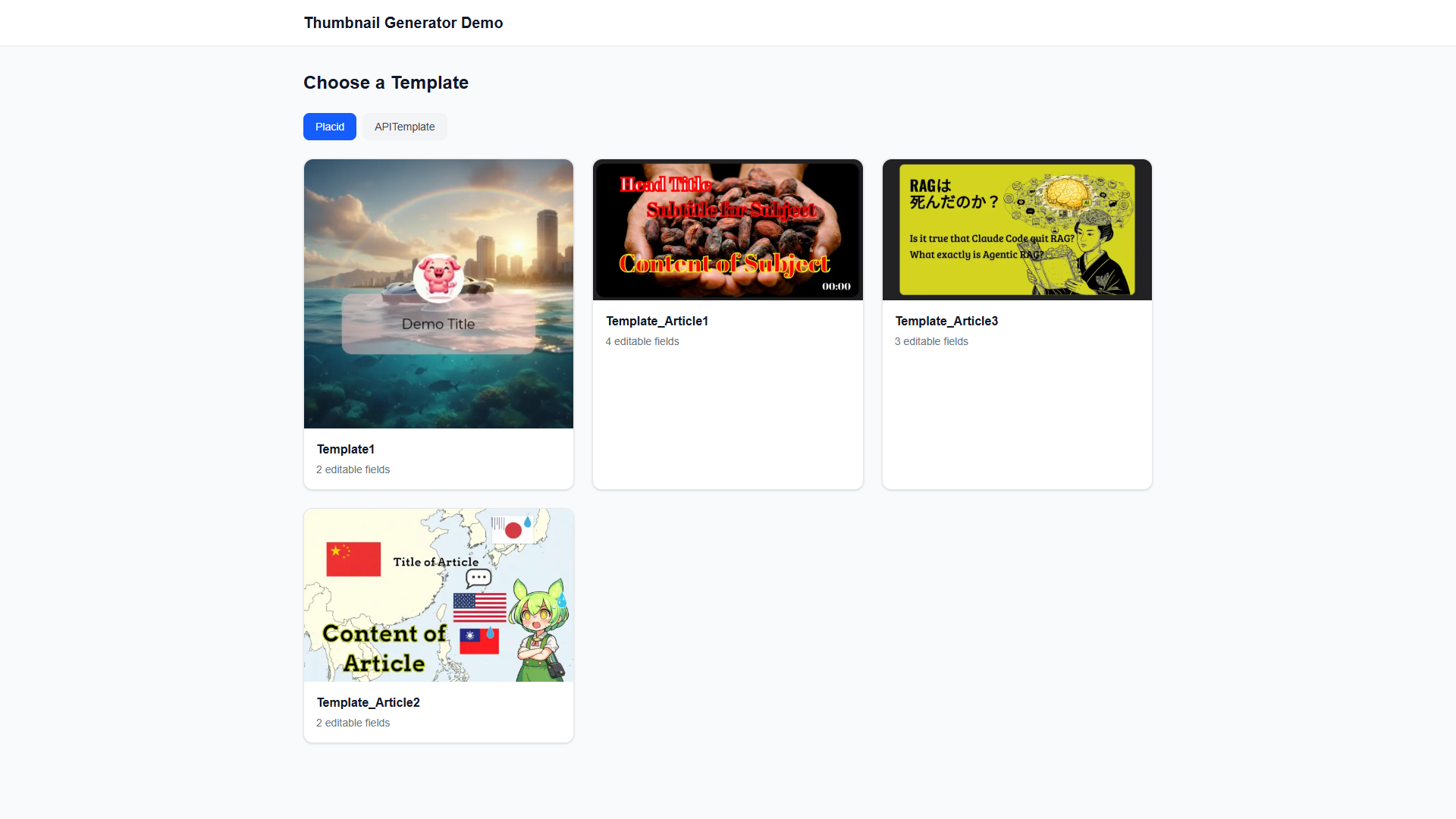The height and width of the screenshot is (819, 1456).
Task: Click the China flag icon
Action: point(353,560)
